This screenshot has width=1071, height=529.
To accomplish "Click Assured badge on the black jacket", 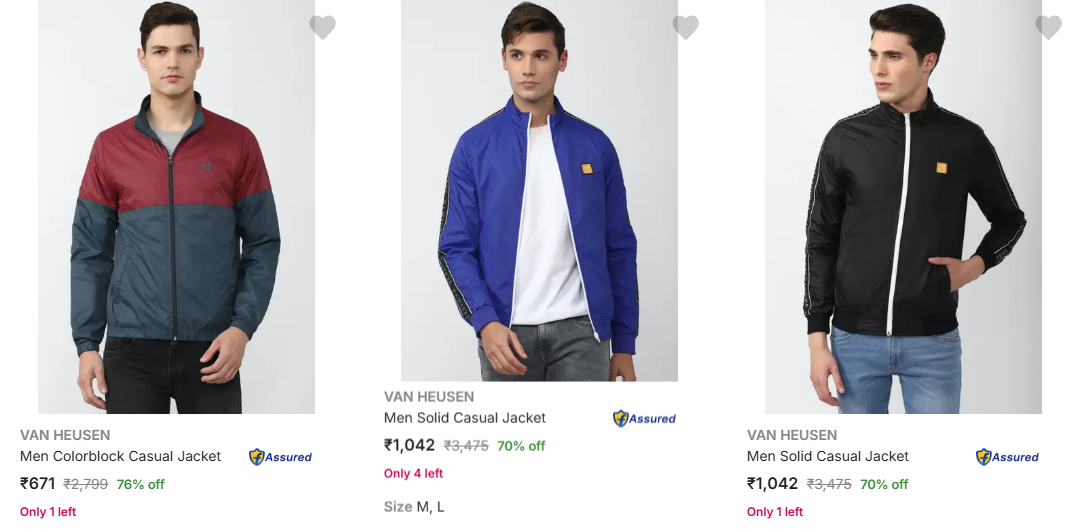I will [x=1007, y=457].
